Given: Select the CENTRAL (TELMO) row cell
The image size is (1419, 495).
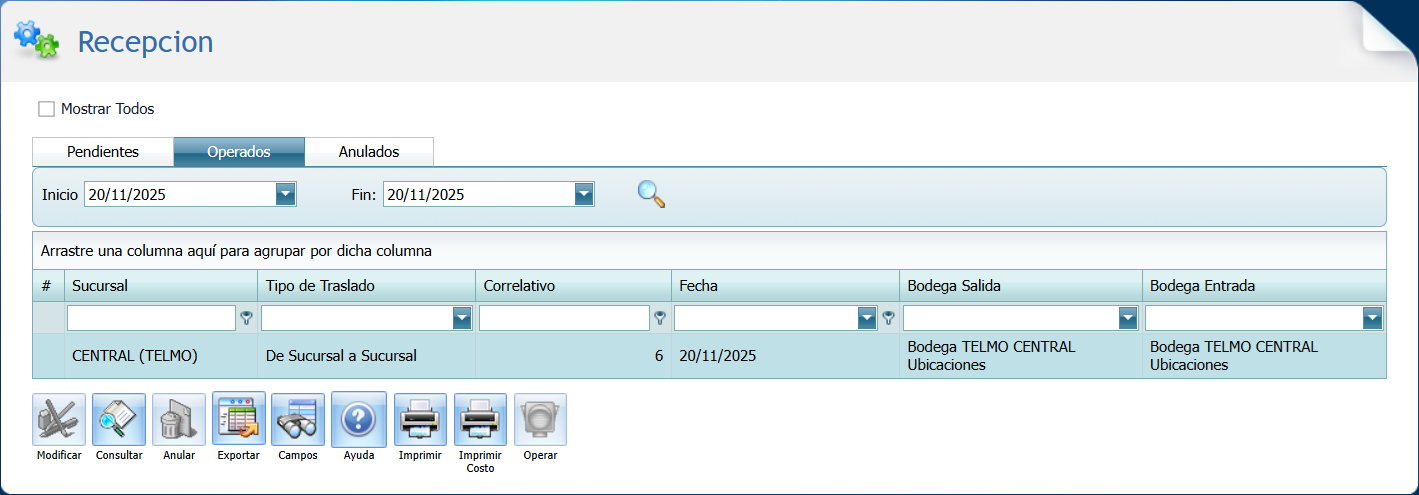Looking at the screenshot, I should [x=161, y=356].
